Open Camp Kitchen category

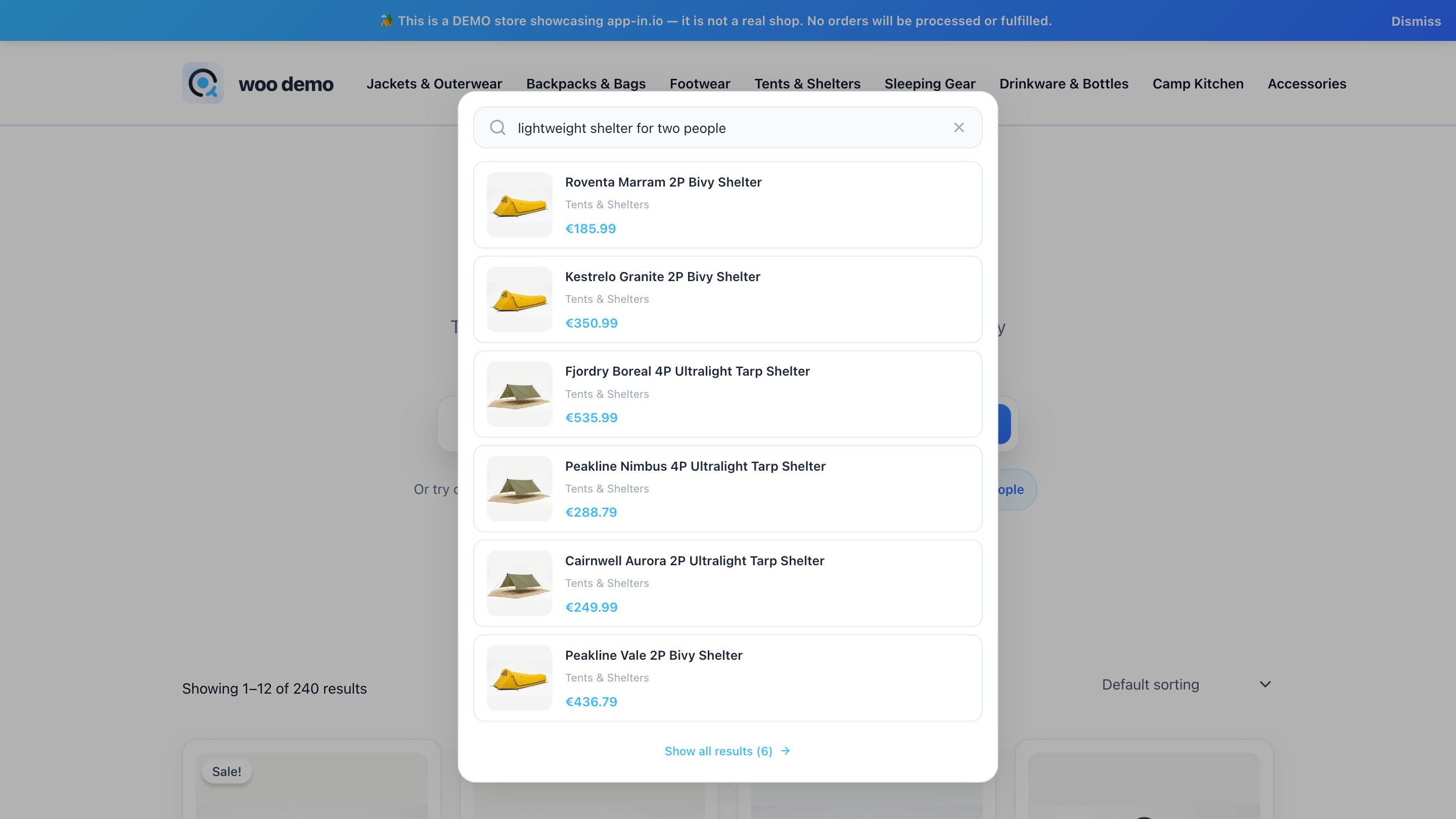click(1198, 83)
